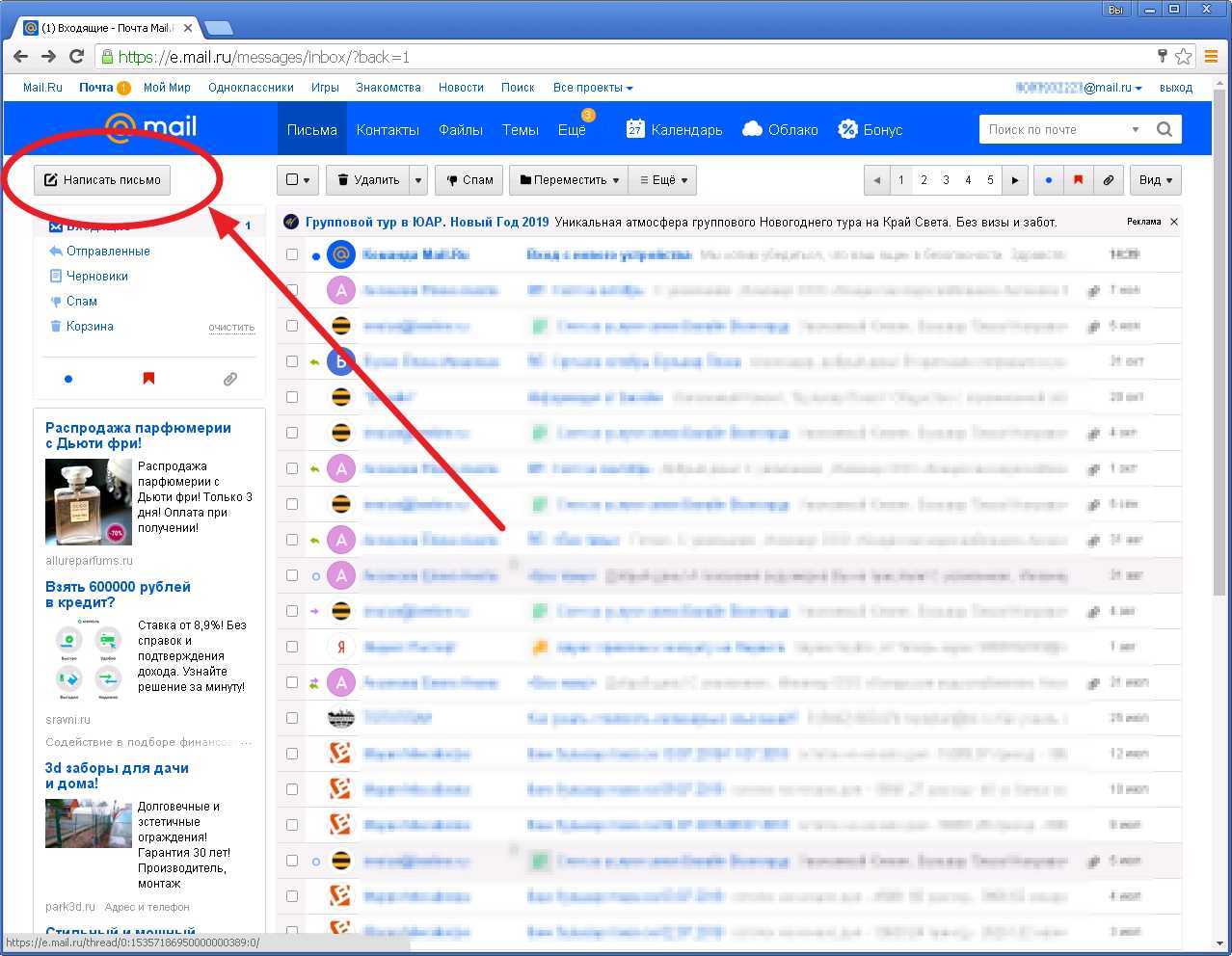Switch to the Контакты tab
Screen dimensions: 1232x956
[x=388, y=129]
